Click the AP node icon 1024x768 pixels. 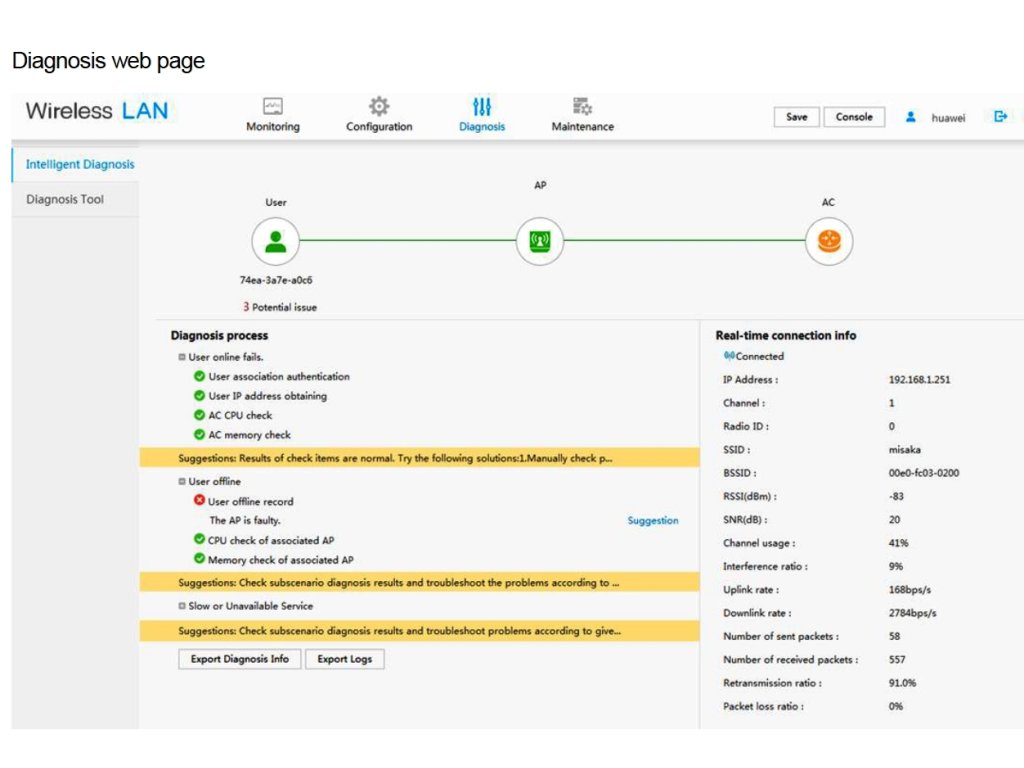click(x=540, y=242)
